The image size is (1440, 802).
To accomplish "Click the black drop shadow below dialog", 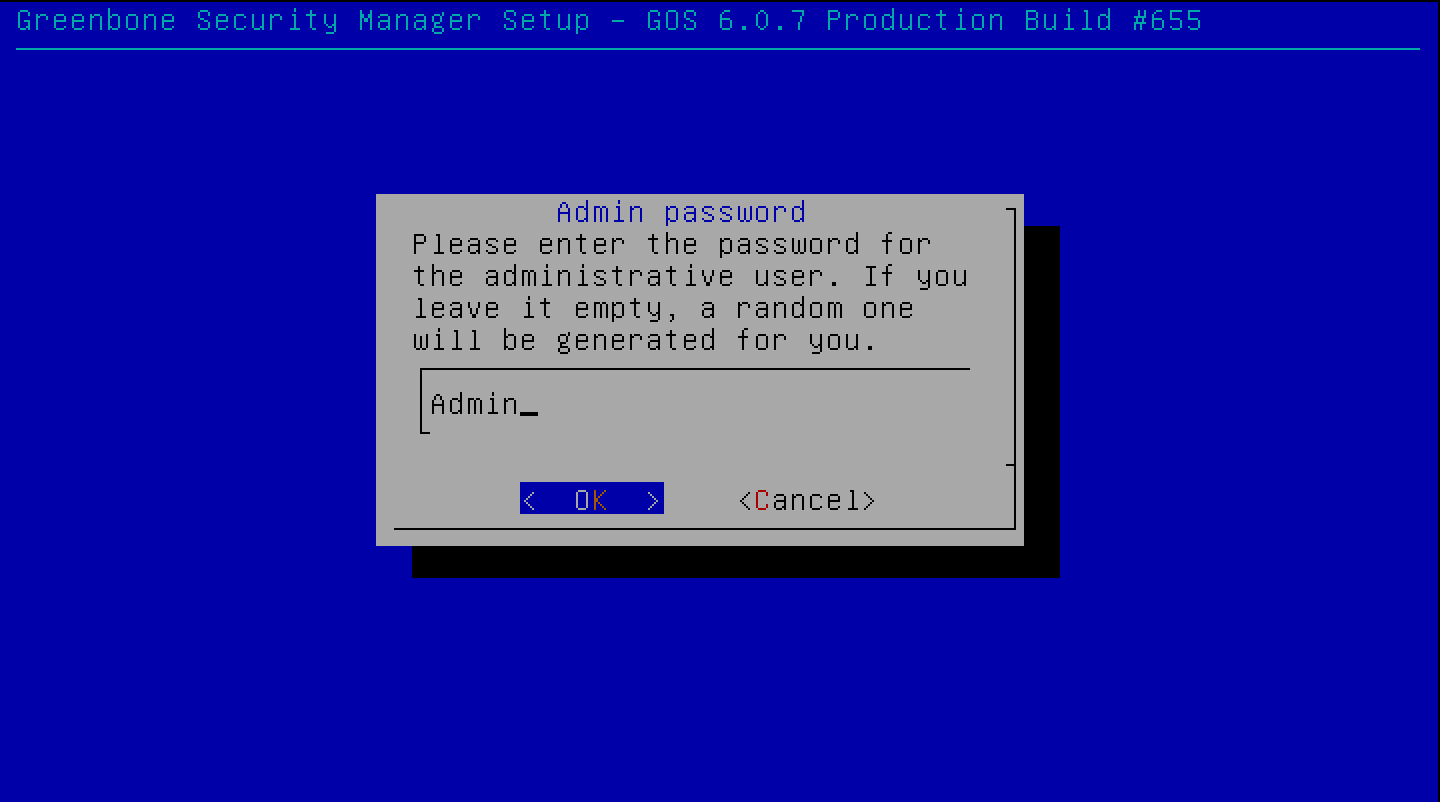I will 735,562.
